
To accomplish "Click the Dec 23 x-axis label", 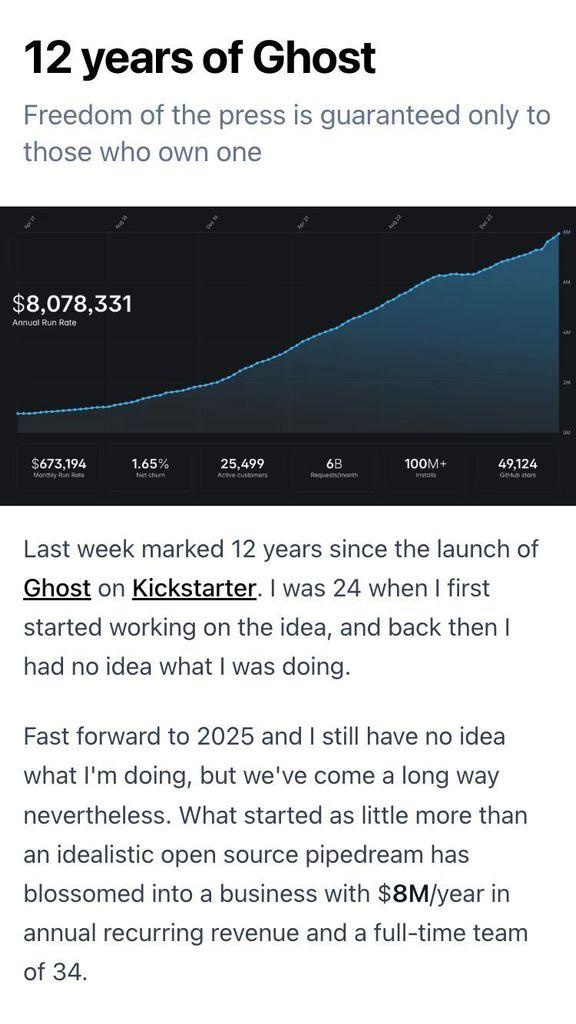I will tap(484, 225).
